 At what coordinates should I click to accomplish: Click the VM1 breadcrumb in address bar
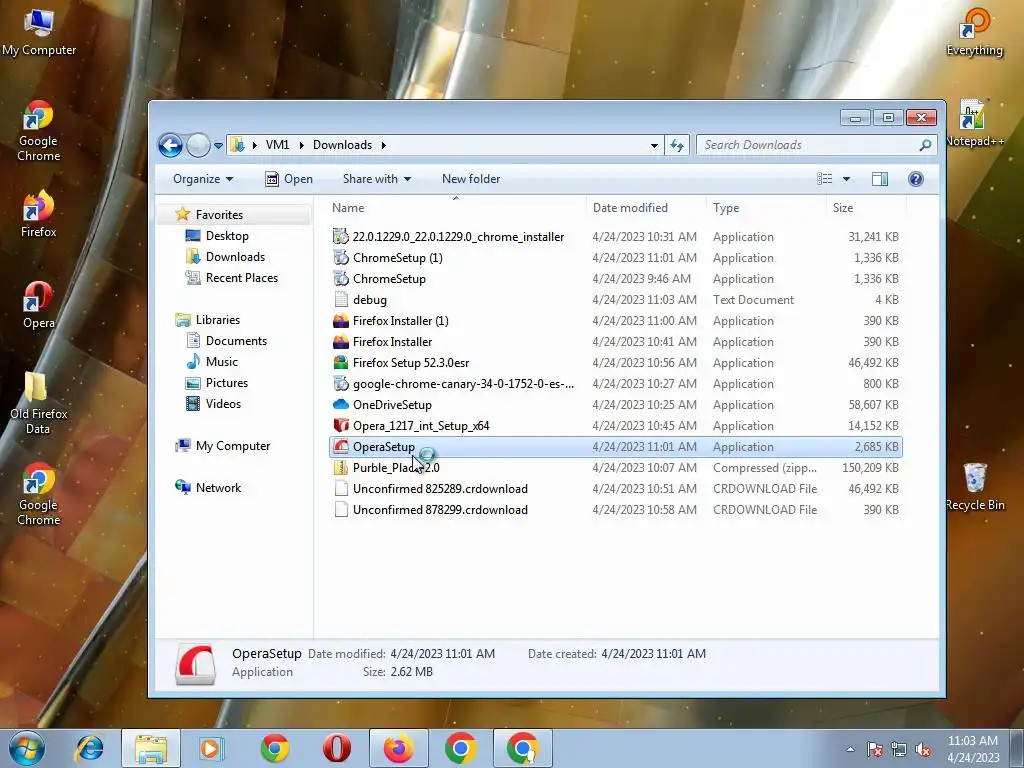[x=277, y=145]
